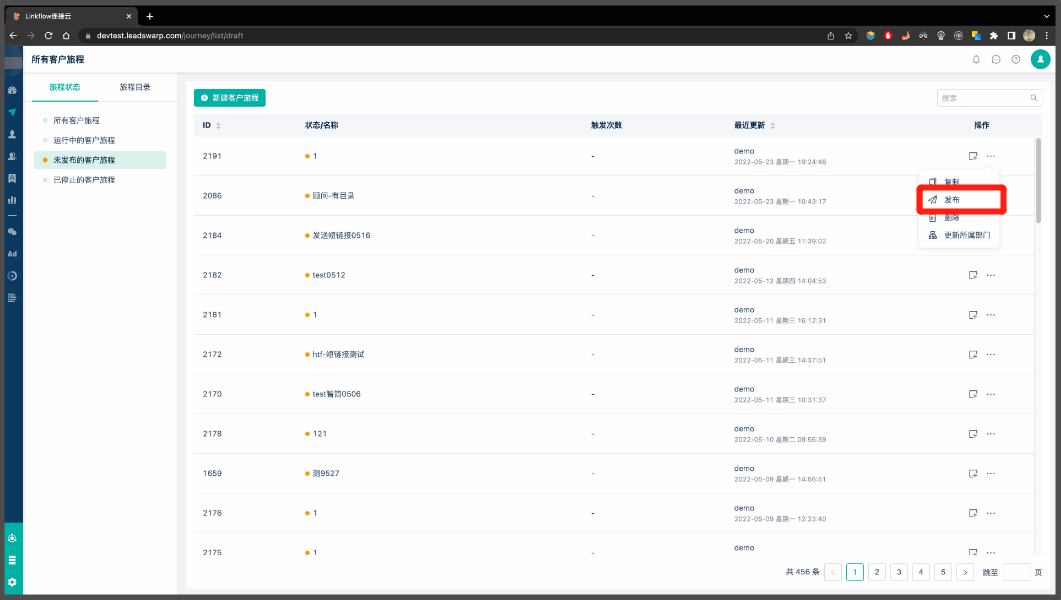Filter by 未发布的客户旅程
The image size is (1061, 600).
[100, 160]
